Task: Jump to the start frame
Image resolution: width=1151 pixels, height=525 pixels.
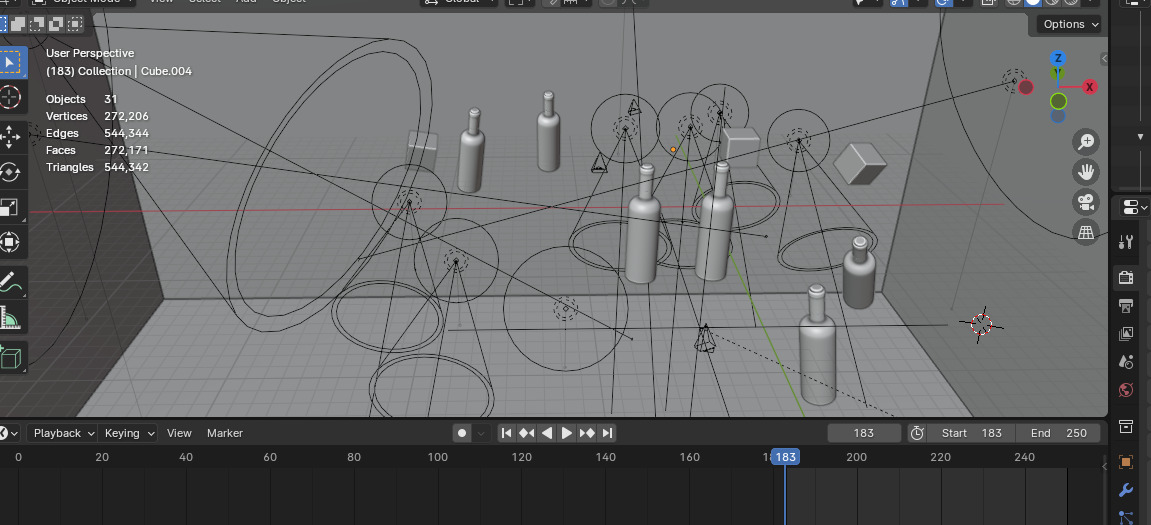Action: pyautogui.click(x=506, y=433)
